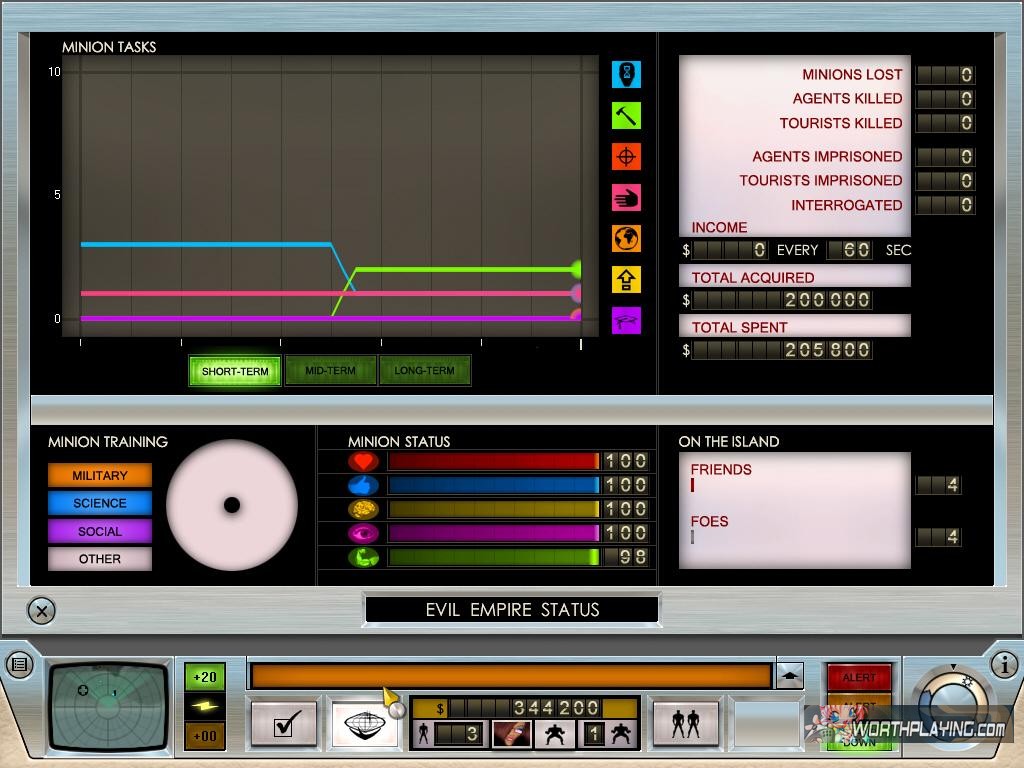Open the two-minions management button
This screenshot has height=768, width=1024.
click(x=686, y=723)
